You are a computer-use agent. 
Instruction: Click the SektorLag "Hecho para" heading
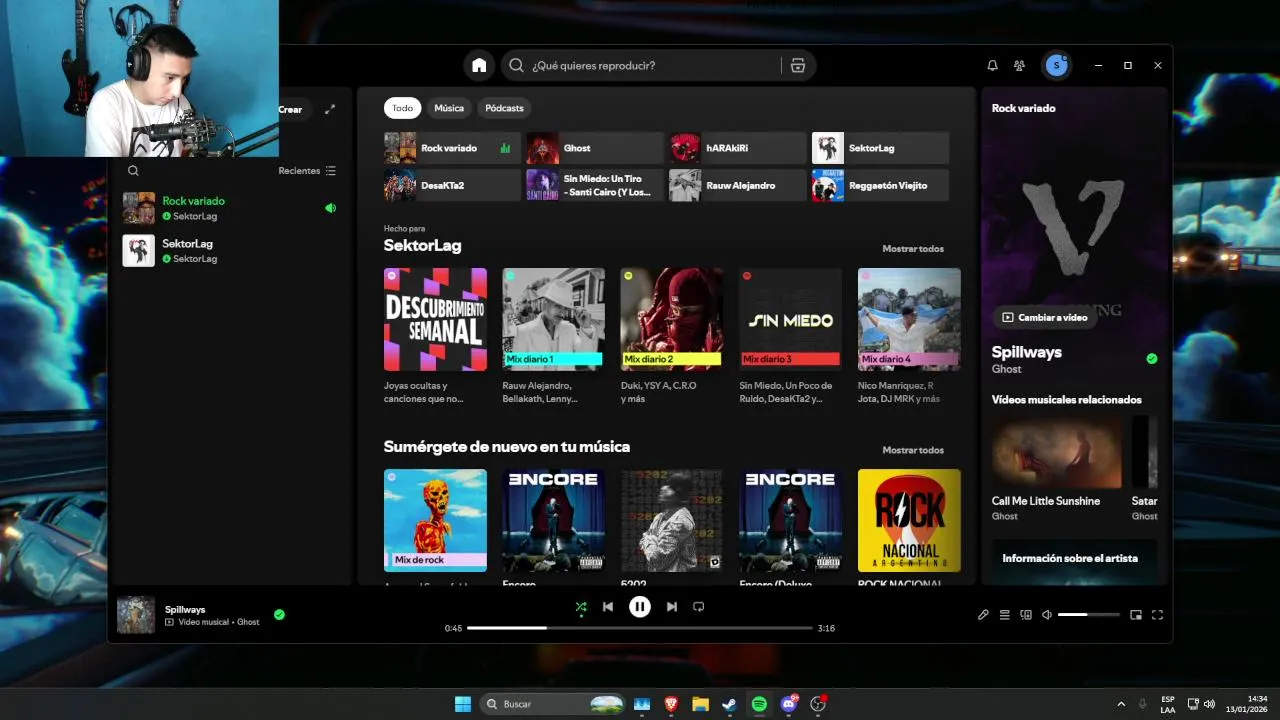tap(423, 245)
